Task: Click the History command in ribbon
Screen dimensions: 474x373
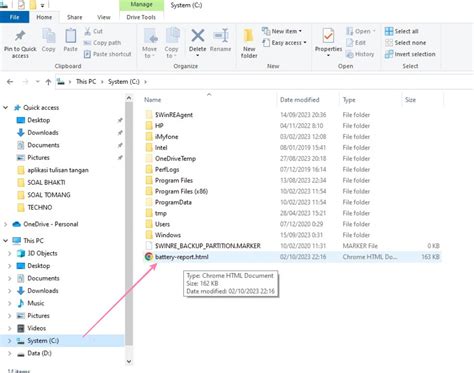Action: coord(360,54)
